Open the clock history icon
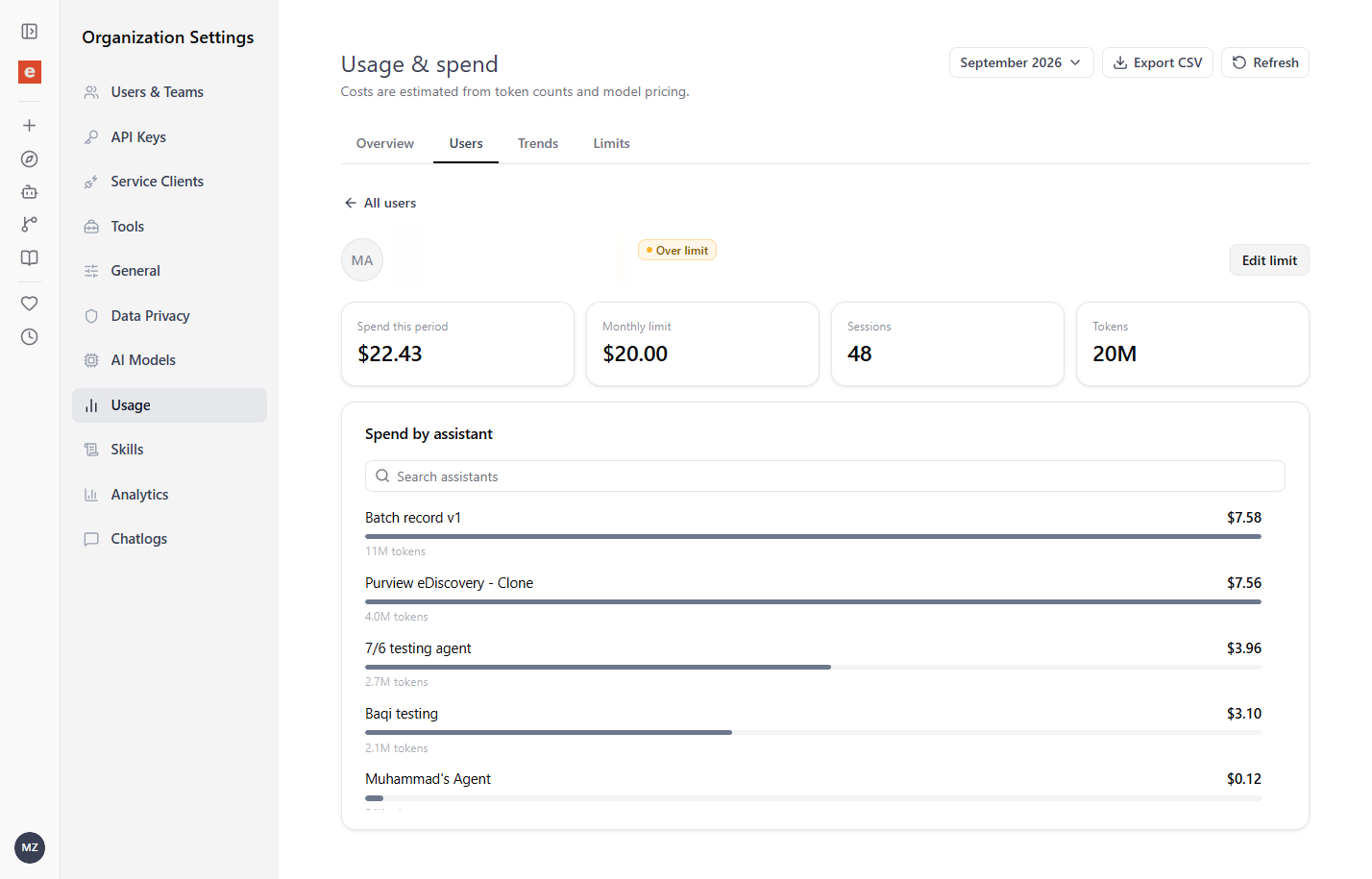This screenshot has height=879, width=1372. (x=30, y=337)
